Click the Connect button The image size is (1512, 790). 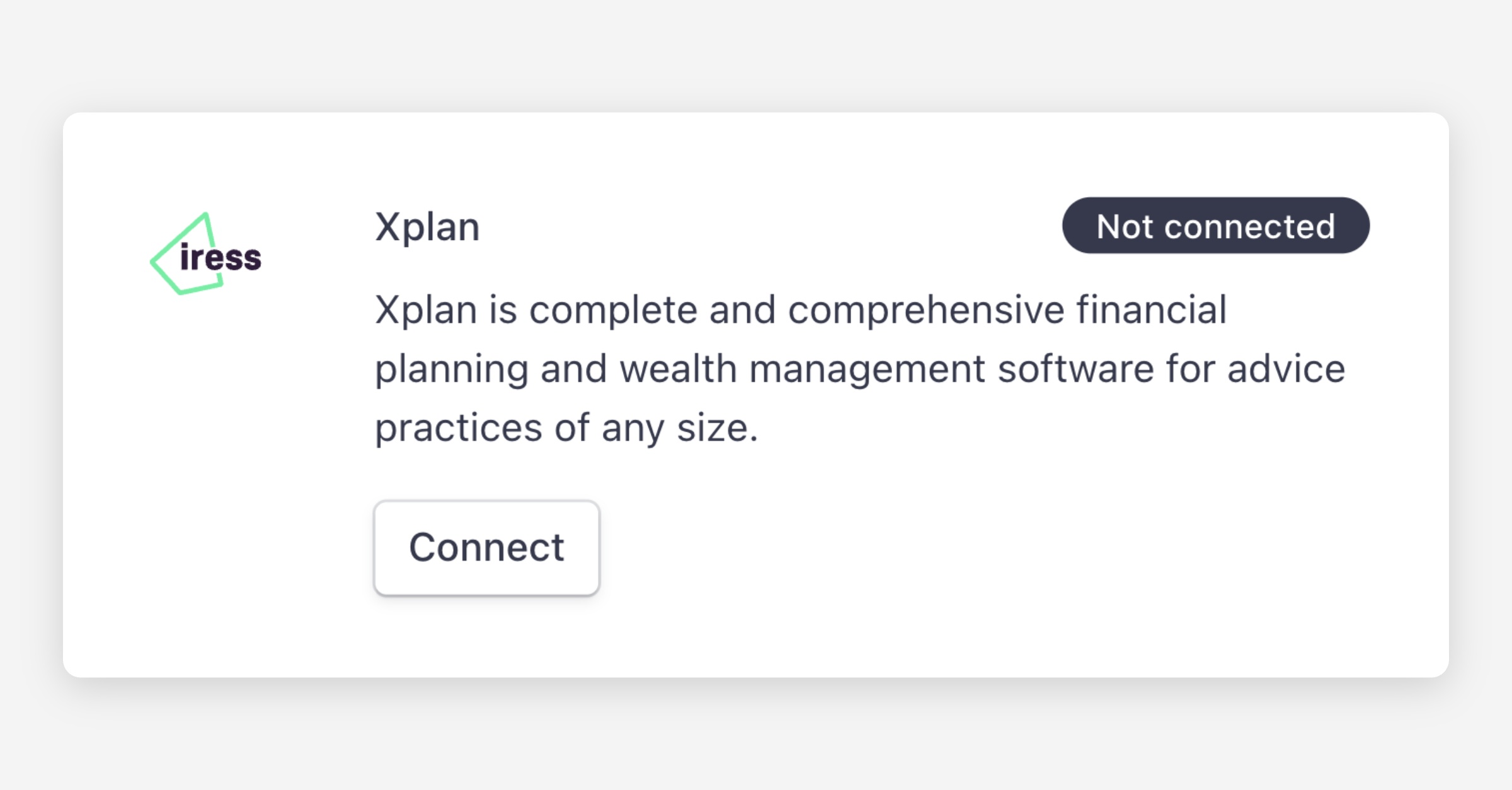(x=486, y=547)
